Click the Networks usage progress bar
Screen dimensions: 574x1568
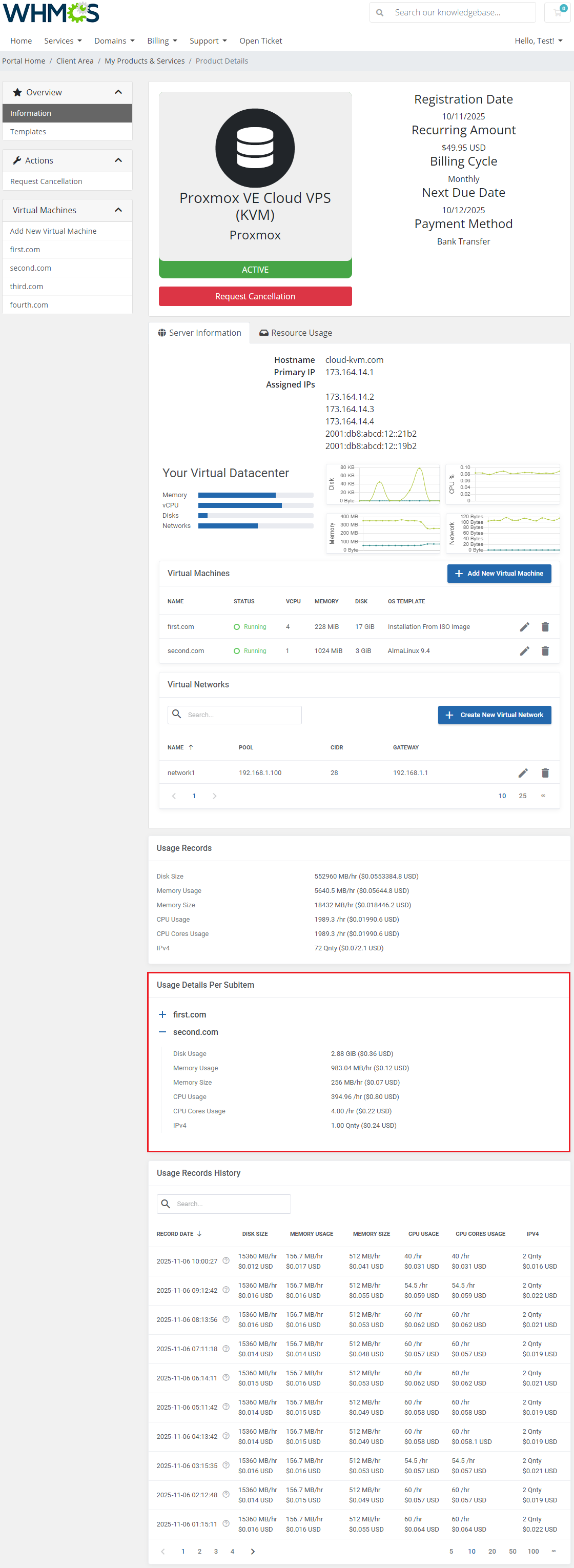pyautogui.click(x=256, y=526)
